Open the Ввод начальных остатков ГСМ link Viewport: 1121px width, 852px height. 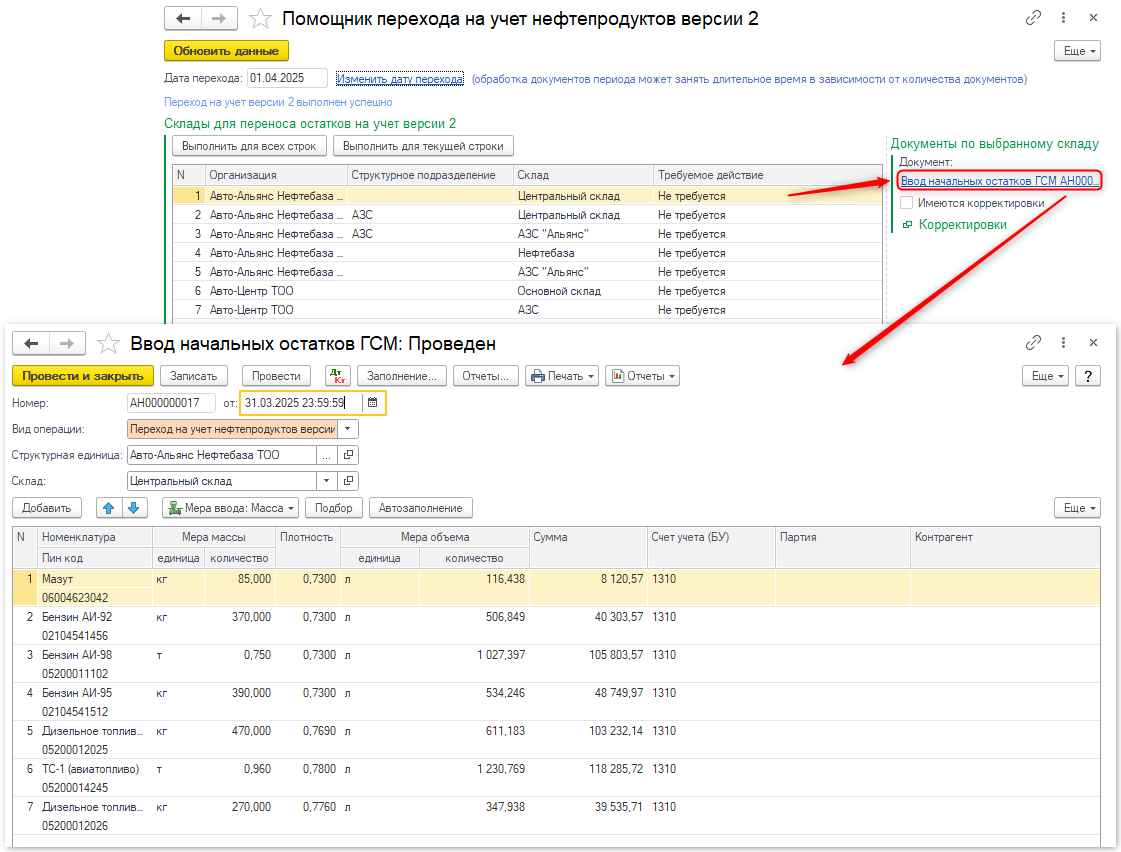(999, 181)
